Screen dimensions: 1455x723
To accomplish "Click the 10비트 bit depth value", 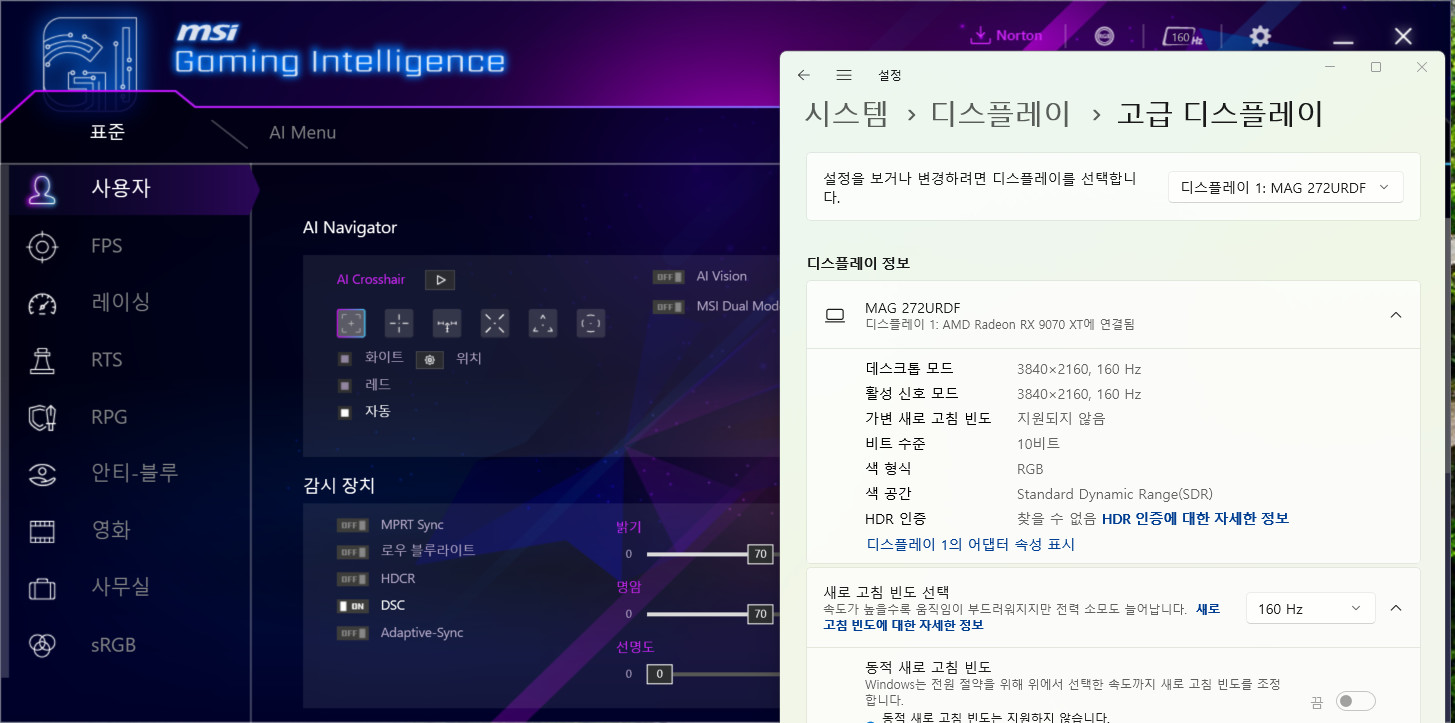I will pos(1038,443).
